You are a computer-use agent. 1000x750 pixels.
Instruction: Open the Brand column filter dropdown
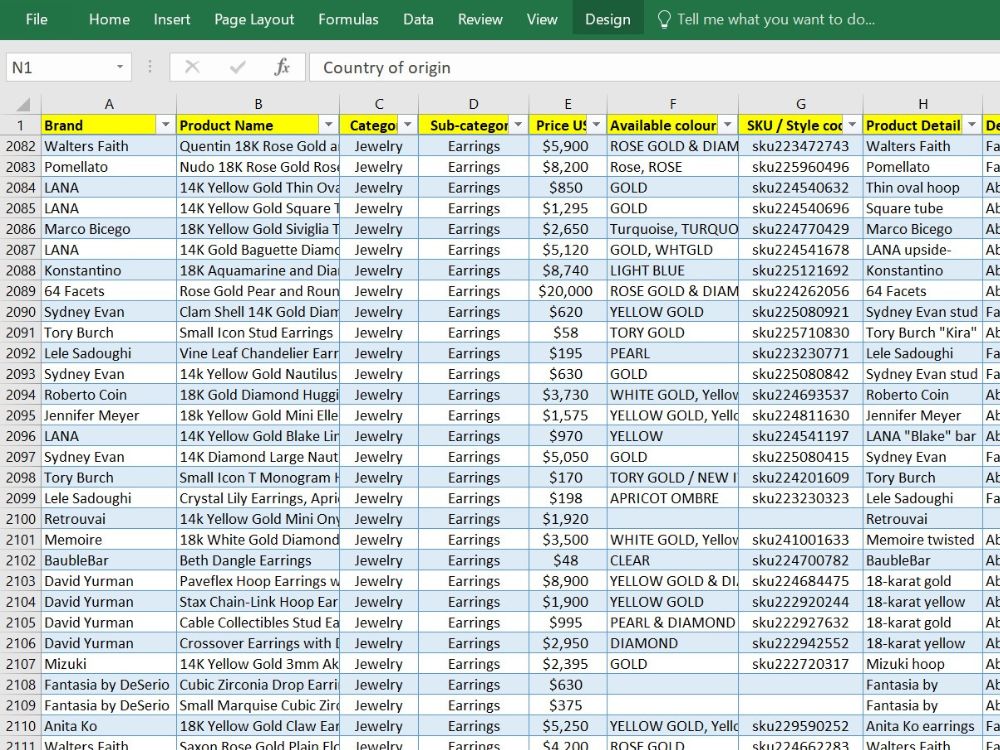click(x=165, y=125)
